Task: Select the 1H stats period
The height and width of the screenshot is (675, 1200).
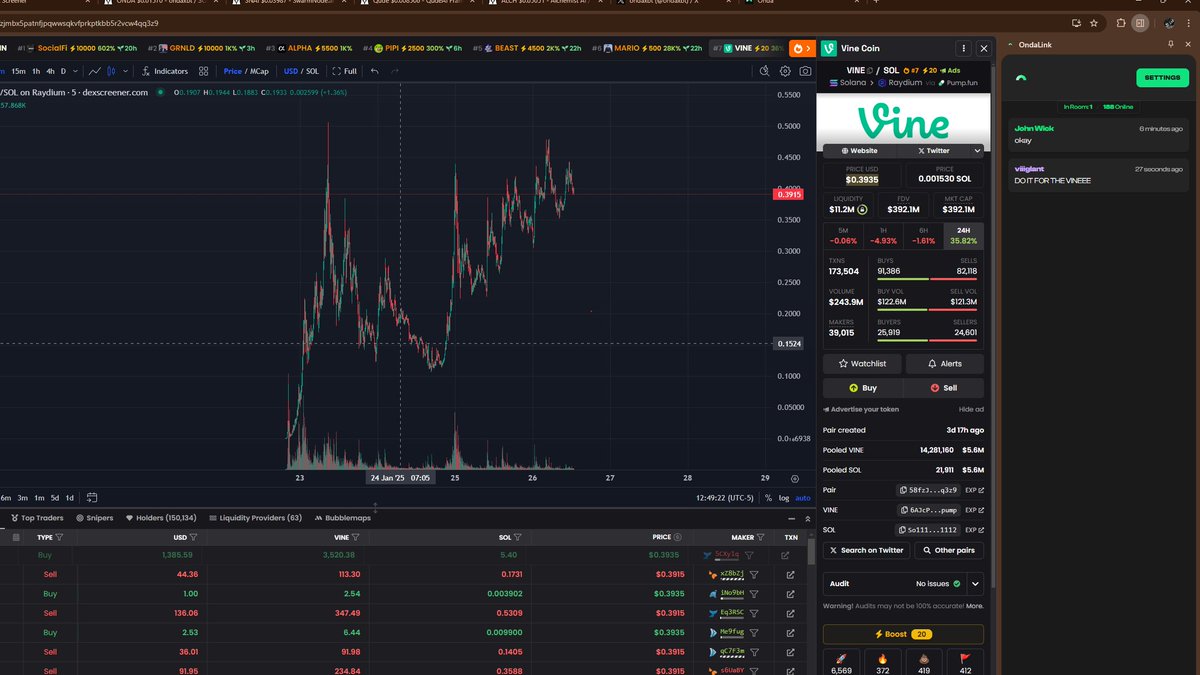Action: (x=883, y=236)
